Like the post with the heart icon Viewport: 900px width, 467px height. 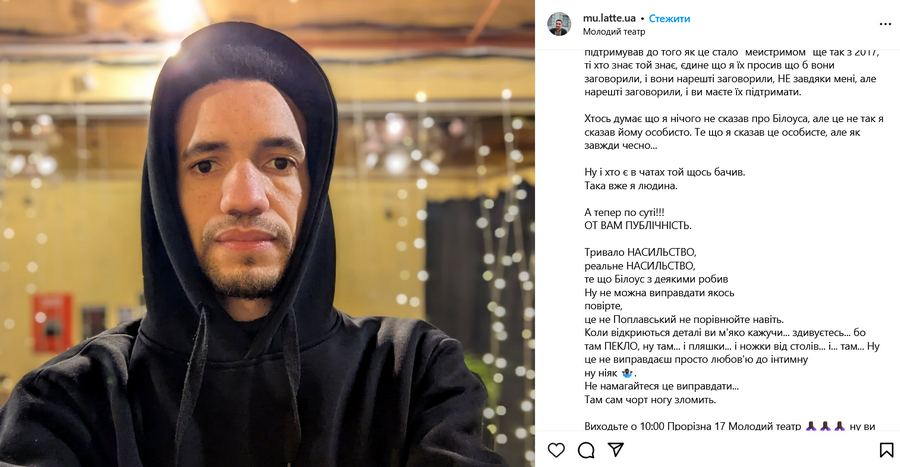click(x=556, y=450)
